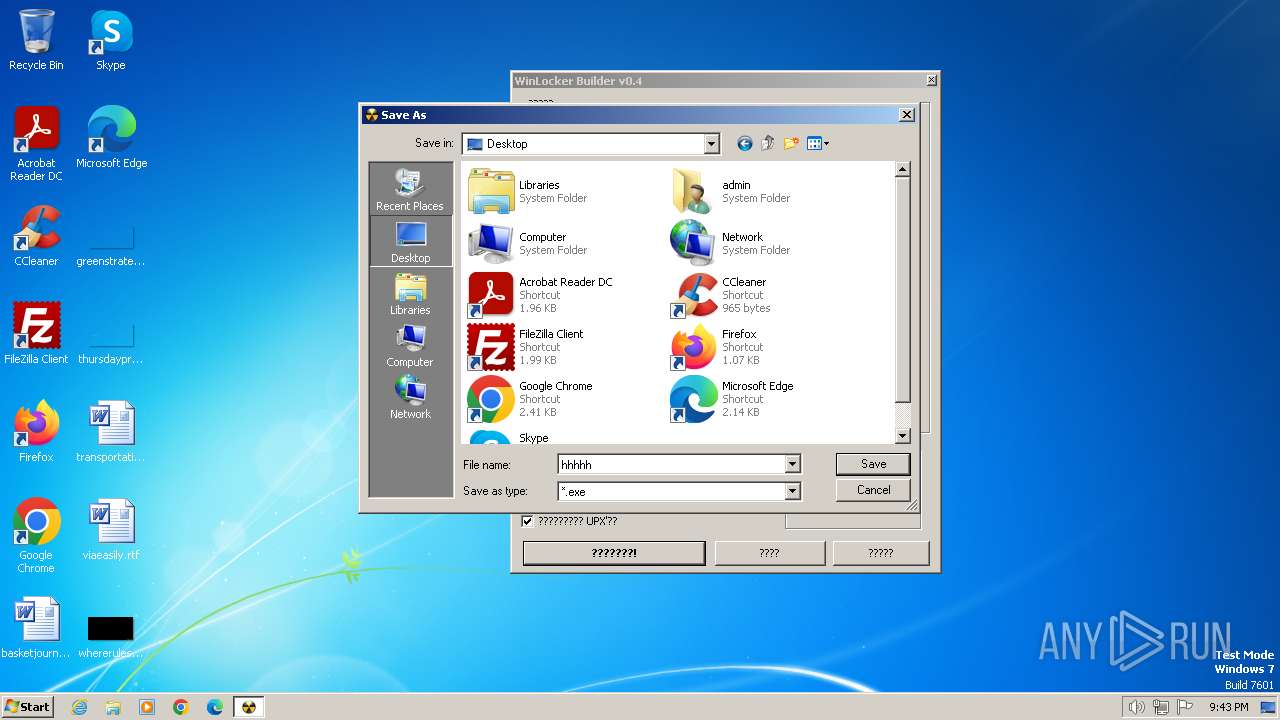Click the 9:43 PM clock in taskbar

click(1228, 707)
